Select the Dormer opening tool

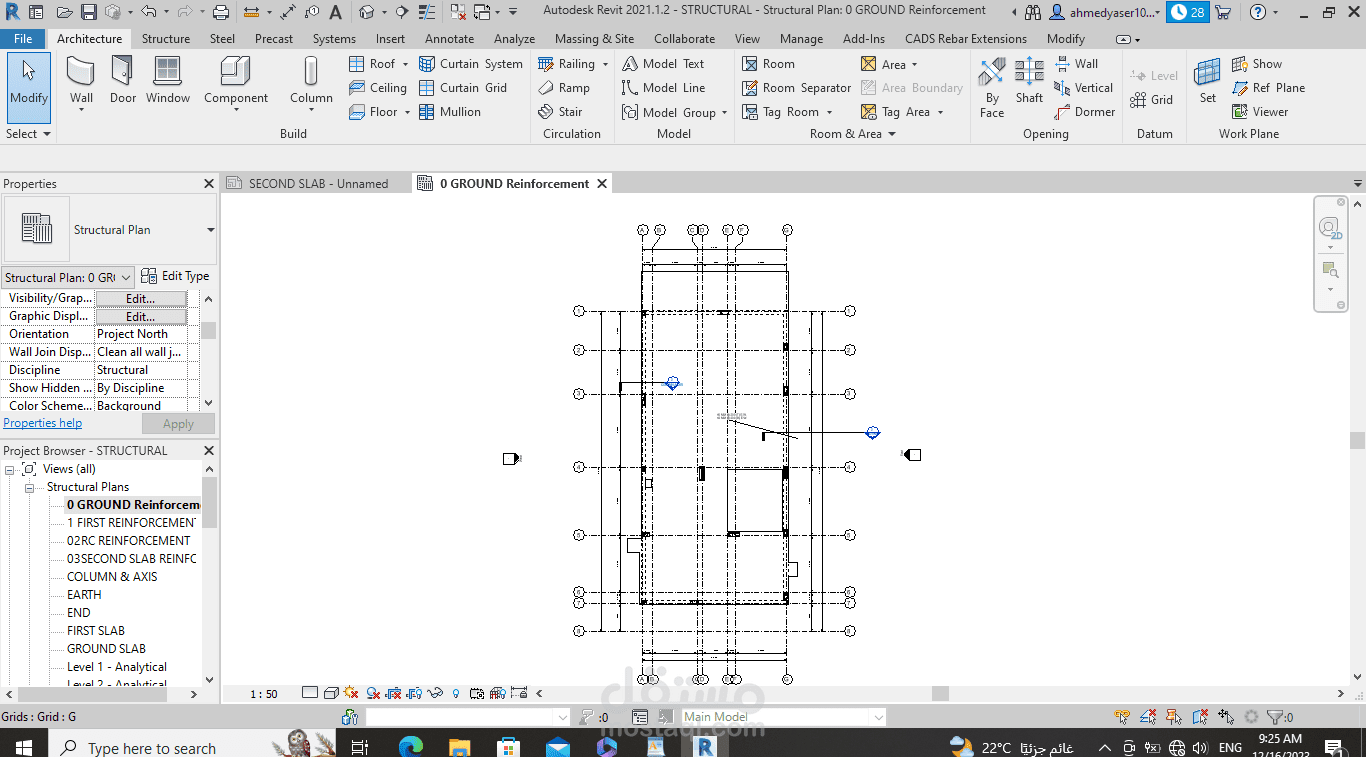pos(1085,112)
